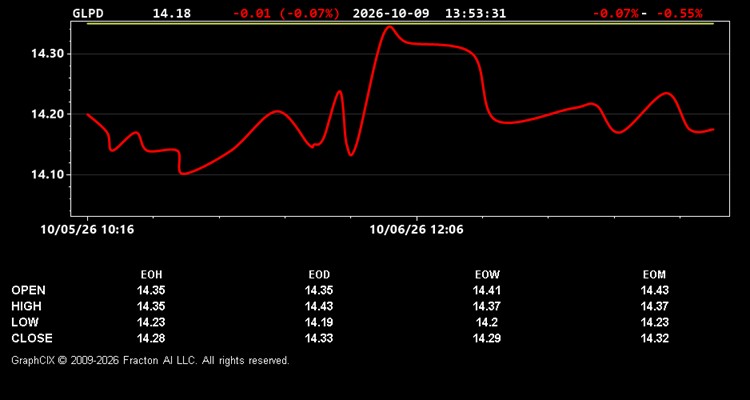Click the GLPD ticker symbol
750x400 pixels.
point(88,13)
